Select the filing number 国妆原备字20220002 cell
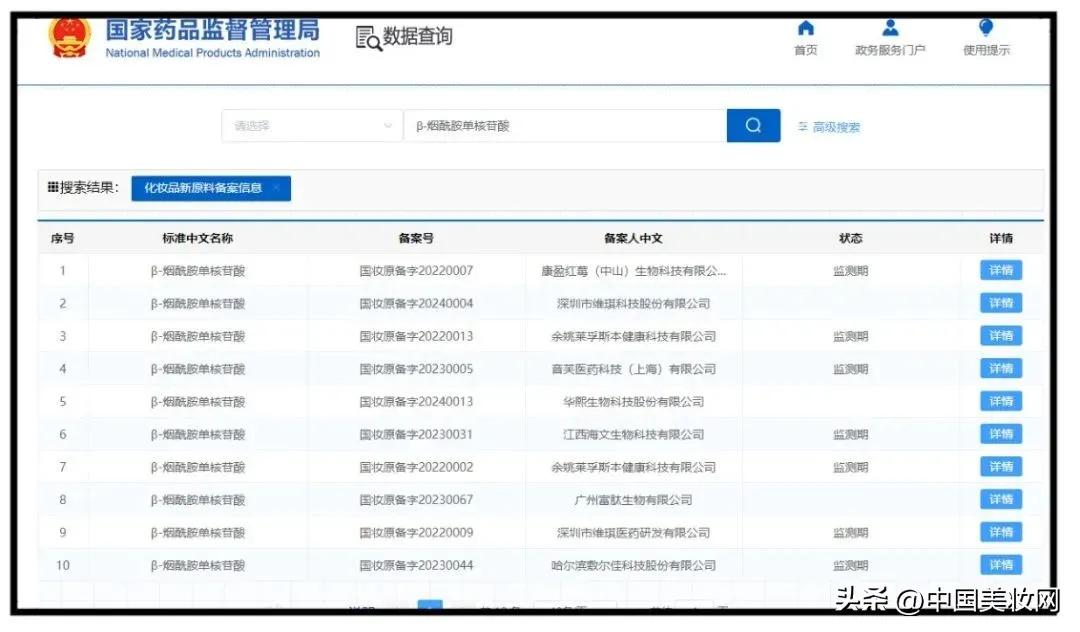This screenshot has width=1080, height=632. 416,467
